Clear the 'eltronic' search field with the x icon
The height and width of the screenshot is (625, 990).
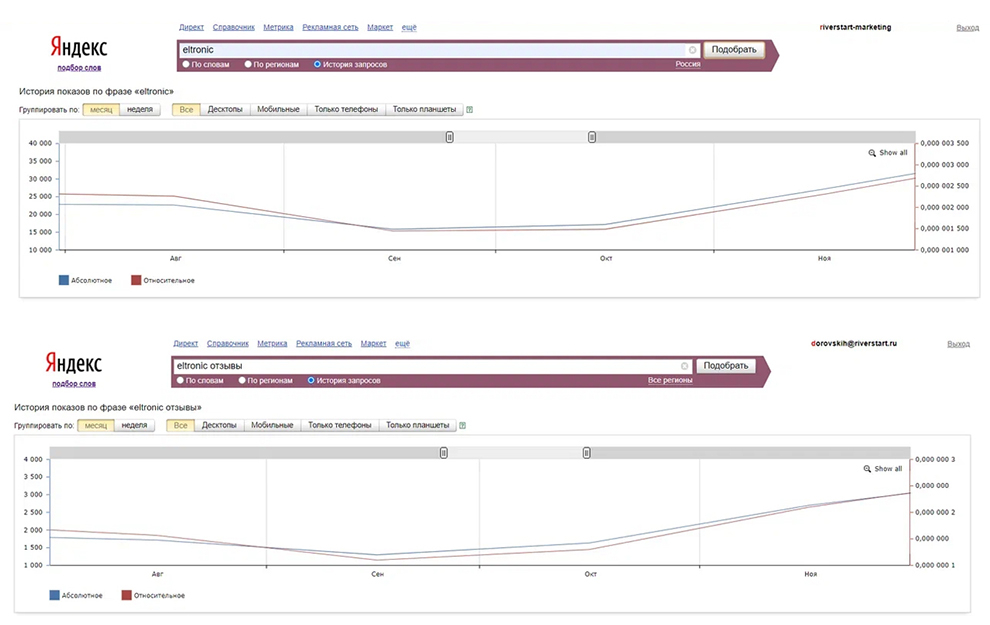click(692, 50)
